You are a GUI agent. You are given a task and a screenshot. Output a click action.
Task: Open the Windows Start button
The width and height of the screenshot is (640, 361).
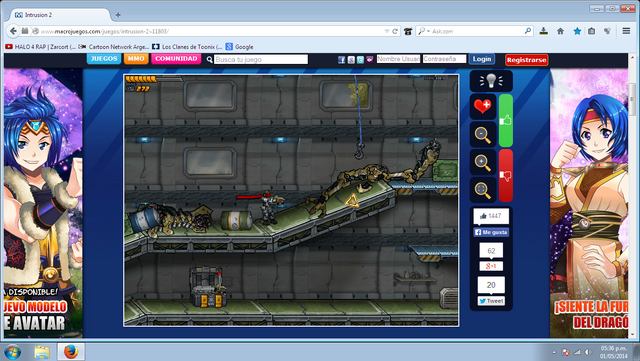pos(13,352)
